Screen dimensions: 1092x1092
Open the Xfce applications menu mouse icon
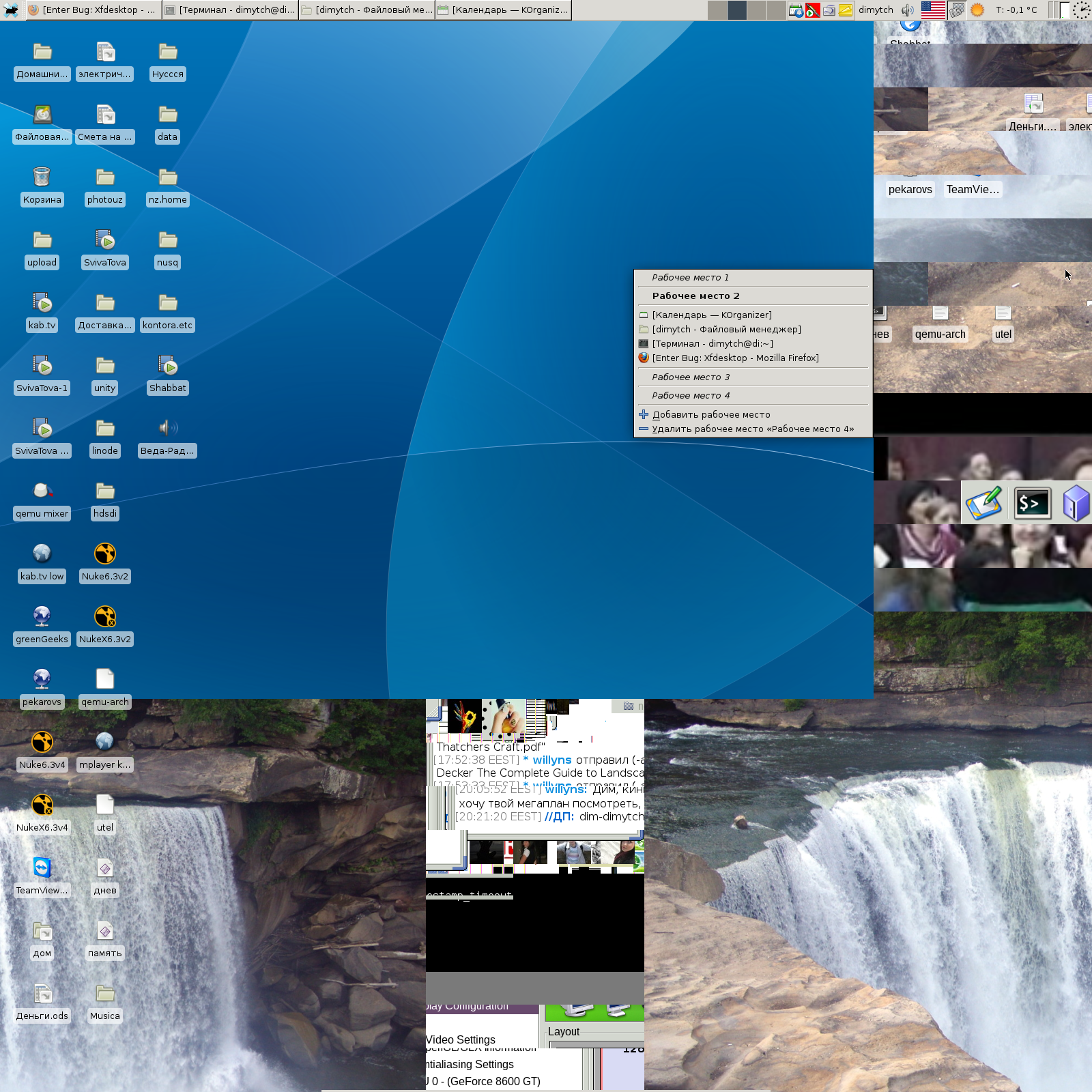click(x=12, y=10)
